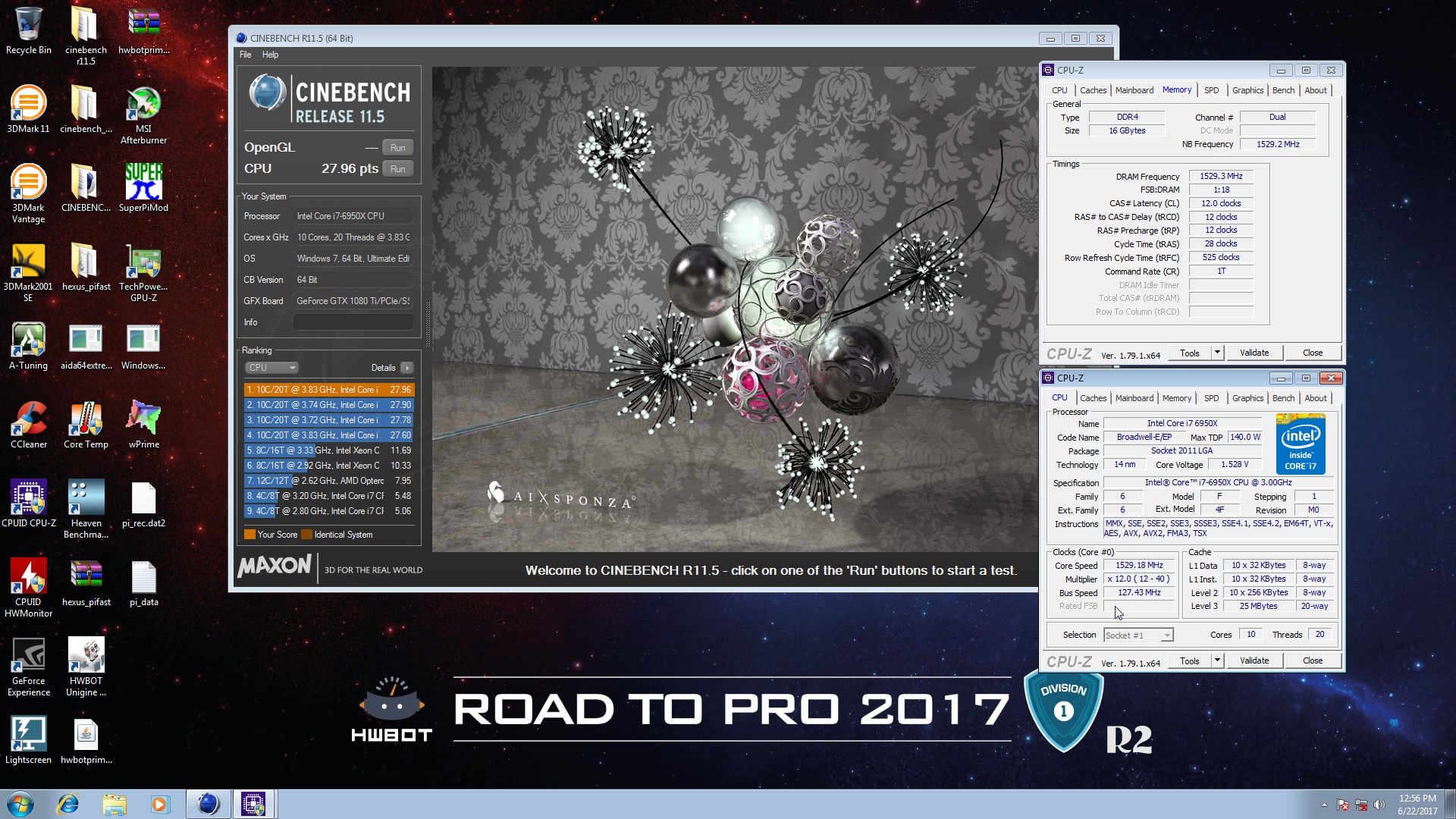
Task: Open A-Tuning desktop shortcut
Action: click(28, 346)
